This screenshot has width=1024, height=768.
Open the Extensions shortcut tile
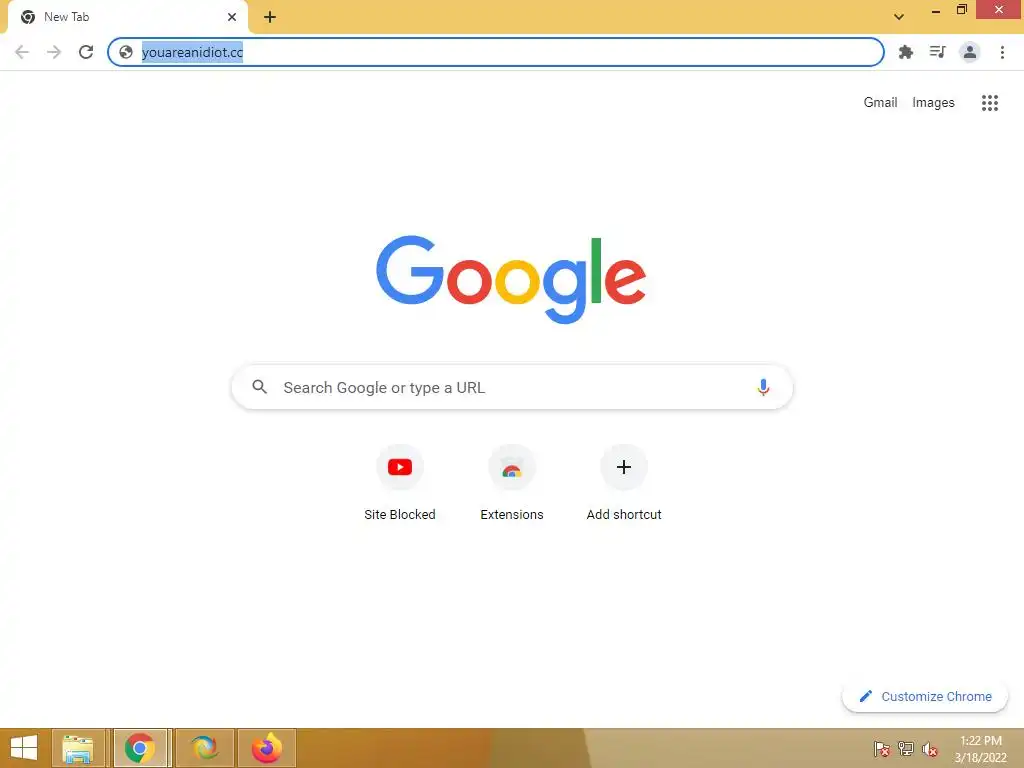(x=512, y=482)
